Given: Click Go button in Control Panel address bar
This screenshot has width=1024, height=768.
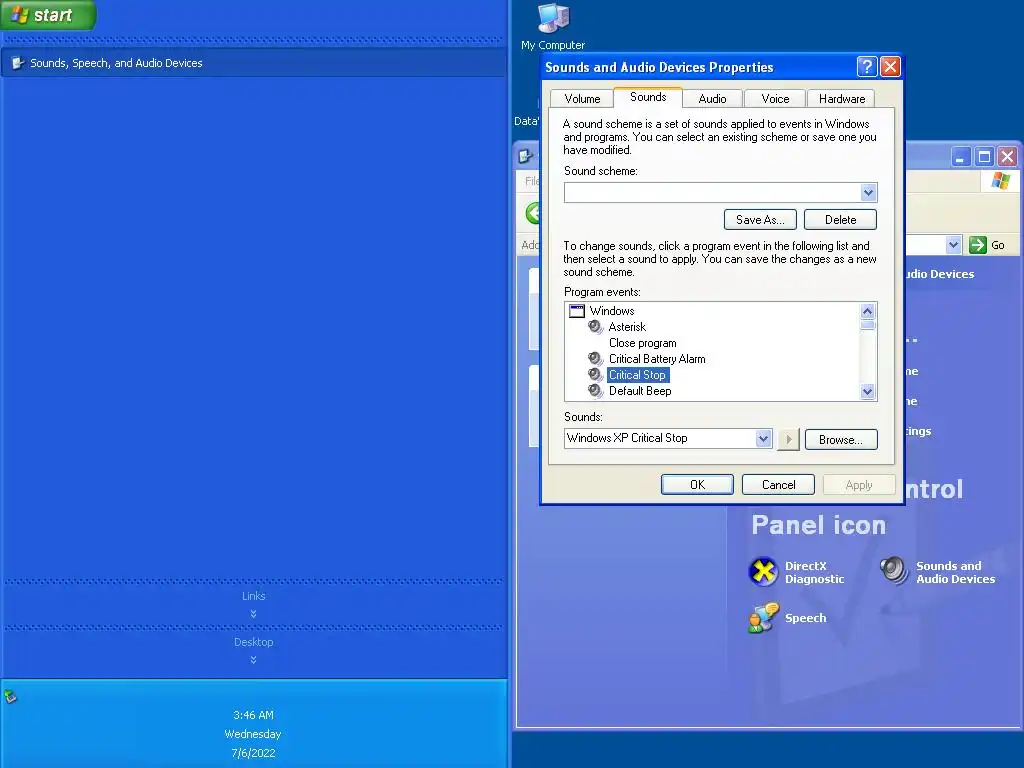Looking at the screenshot, I should tap(987, 245).
